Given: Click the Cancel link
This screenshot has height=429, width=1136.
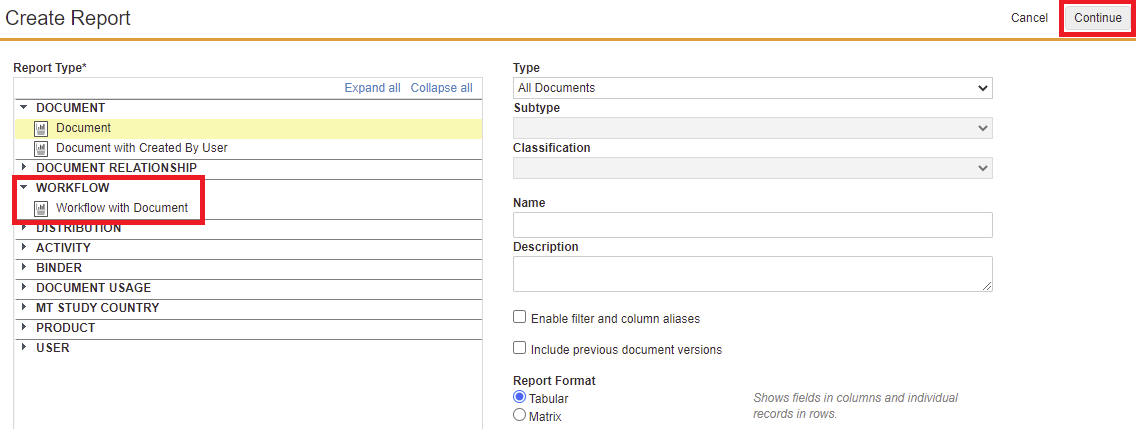Looking at the screenshot, I should pyautogui.click(x=1029, y=18).
